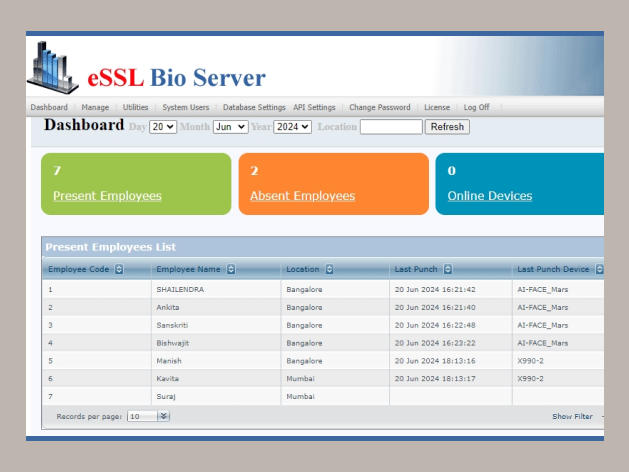Focus the Location text field

pos(391,127)
